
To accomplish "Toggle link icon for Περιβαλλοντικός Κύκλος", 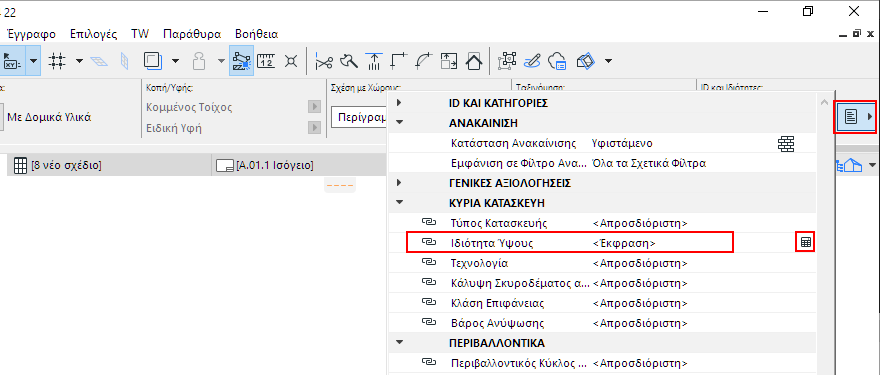I will (429, 363).
